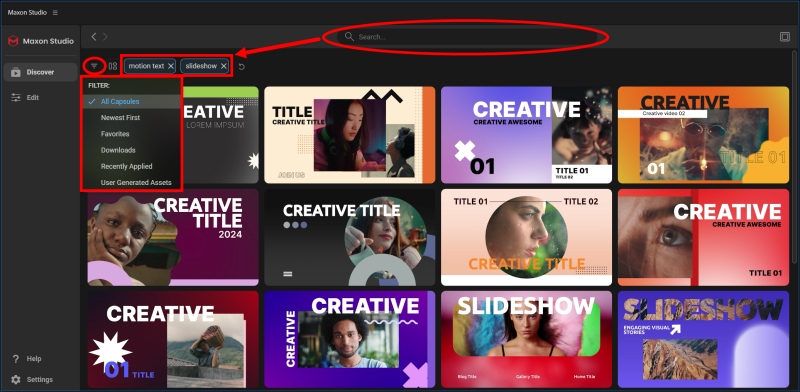Click the slideshow search tag

(x=205, y=66)
